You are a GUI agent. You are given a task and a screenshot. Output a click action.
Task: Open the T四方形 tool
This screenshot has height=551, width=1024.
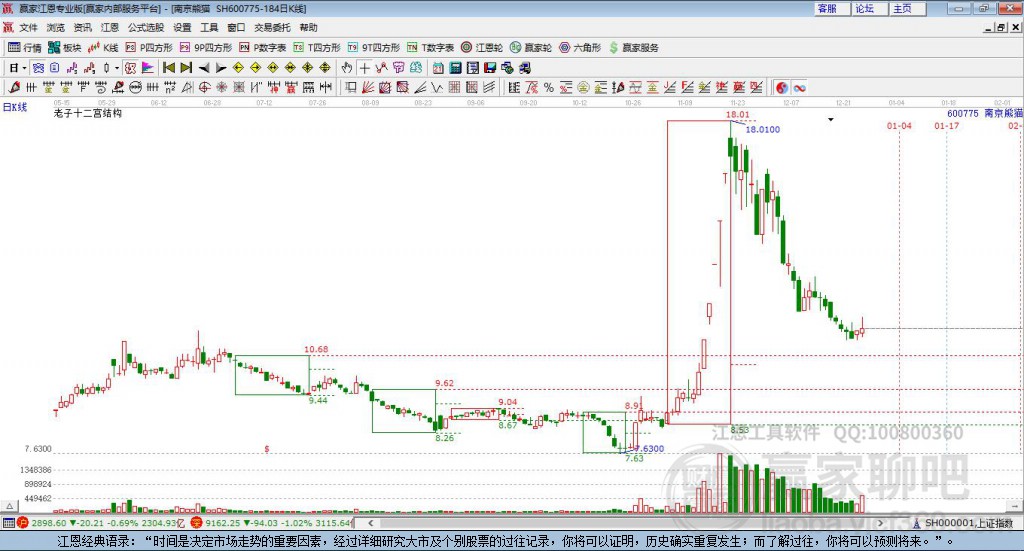[x=317, y=48]
